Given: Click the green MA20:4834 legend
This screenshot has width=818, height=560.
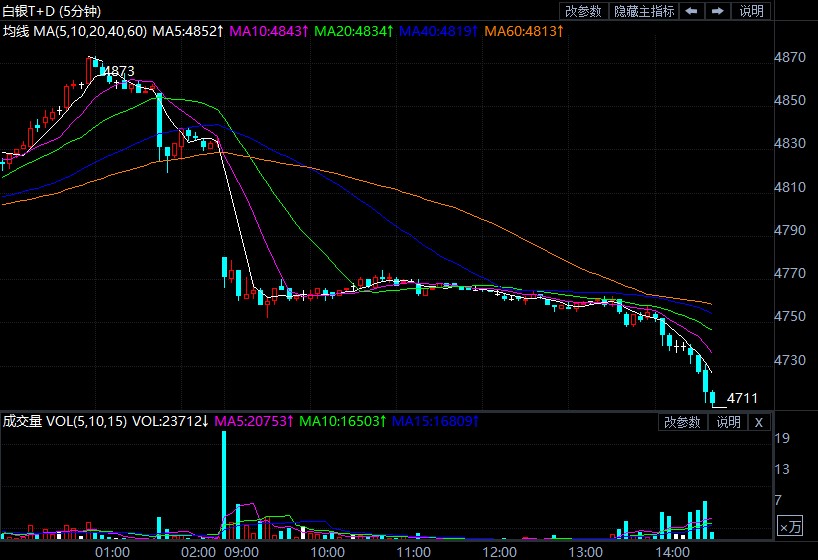Looking at the screenshot, I should 352,31.
